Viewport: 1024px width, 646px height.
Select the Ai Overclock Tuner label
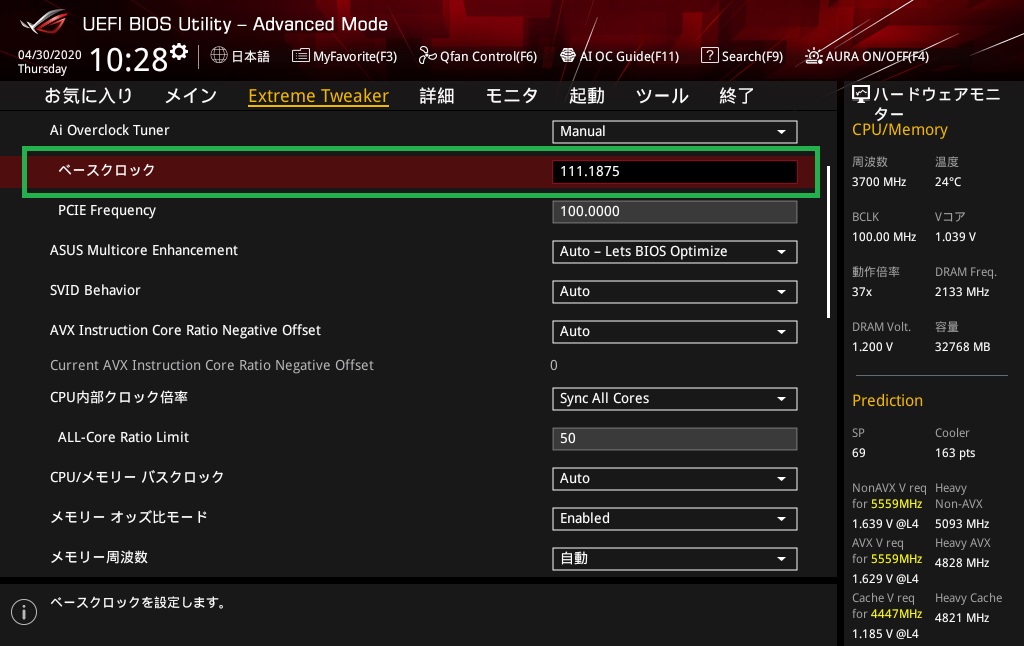110,130
